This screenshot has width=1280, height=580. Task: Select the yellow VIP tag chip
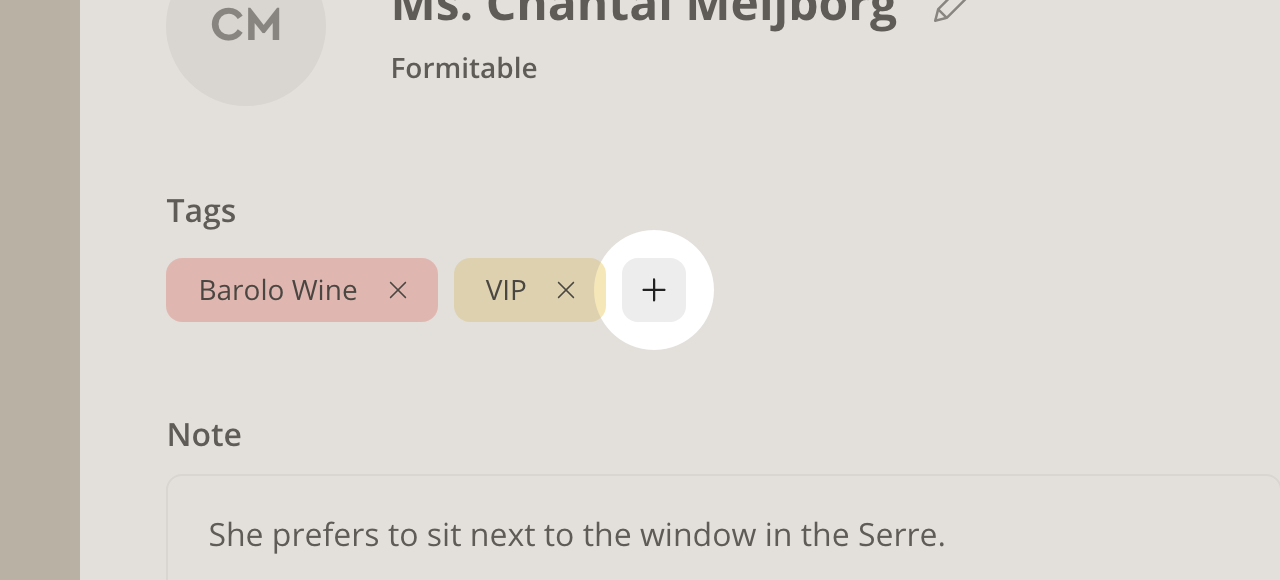(530, 290)
